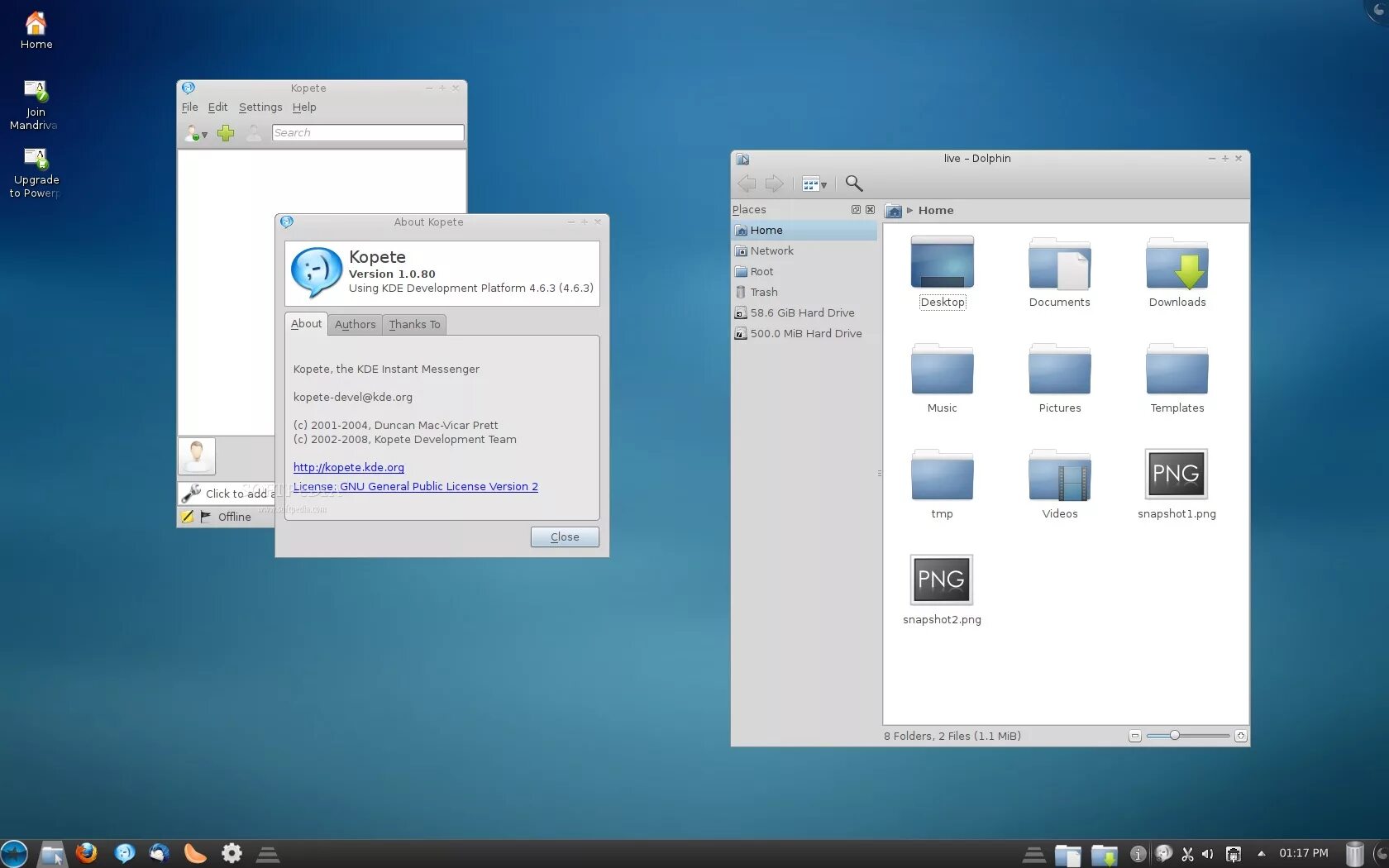Switch to the Authors tab
Viewport: 1389px width, 868px height.
tap(355, 325)
